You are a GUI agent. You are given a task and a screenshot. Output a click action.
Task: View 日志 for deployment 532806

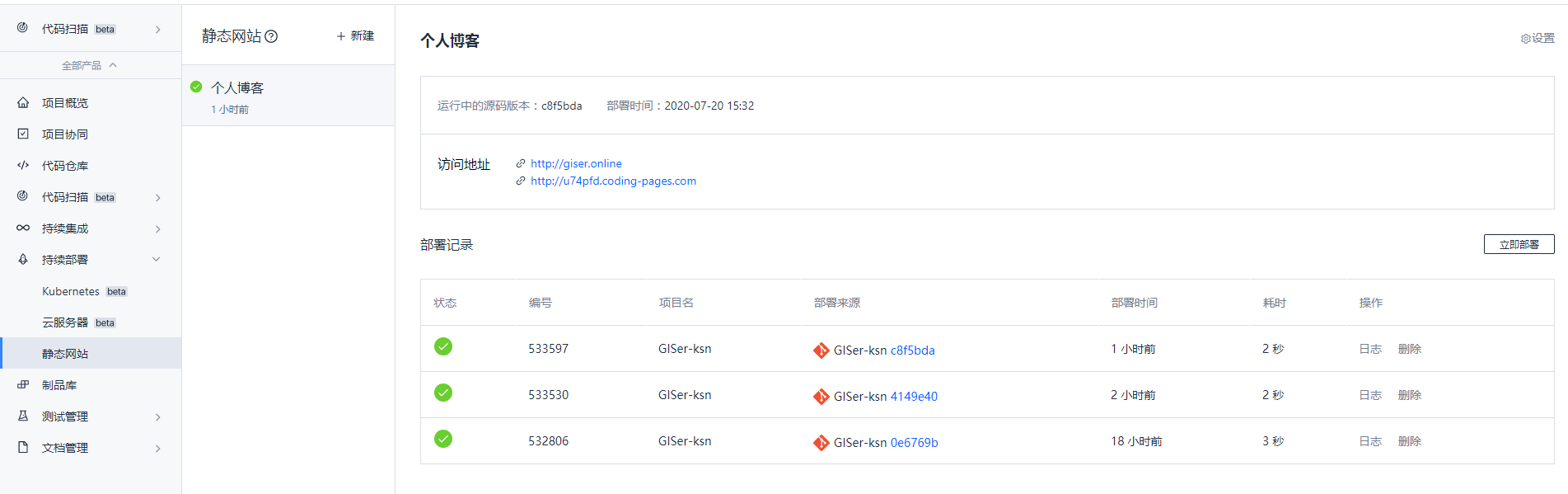click(x=1369, y=442)
